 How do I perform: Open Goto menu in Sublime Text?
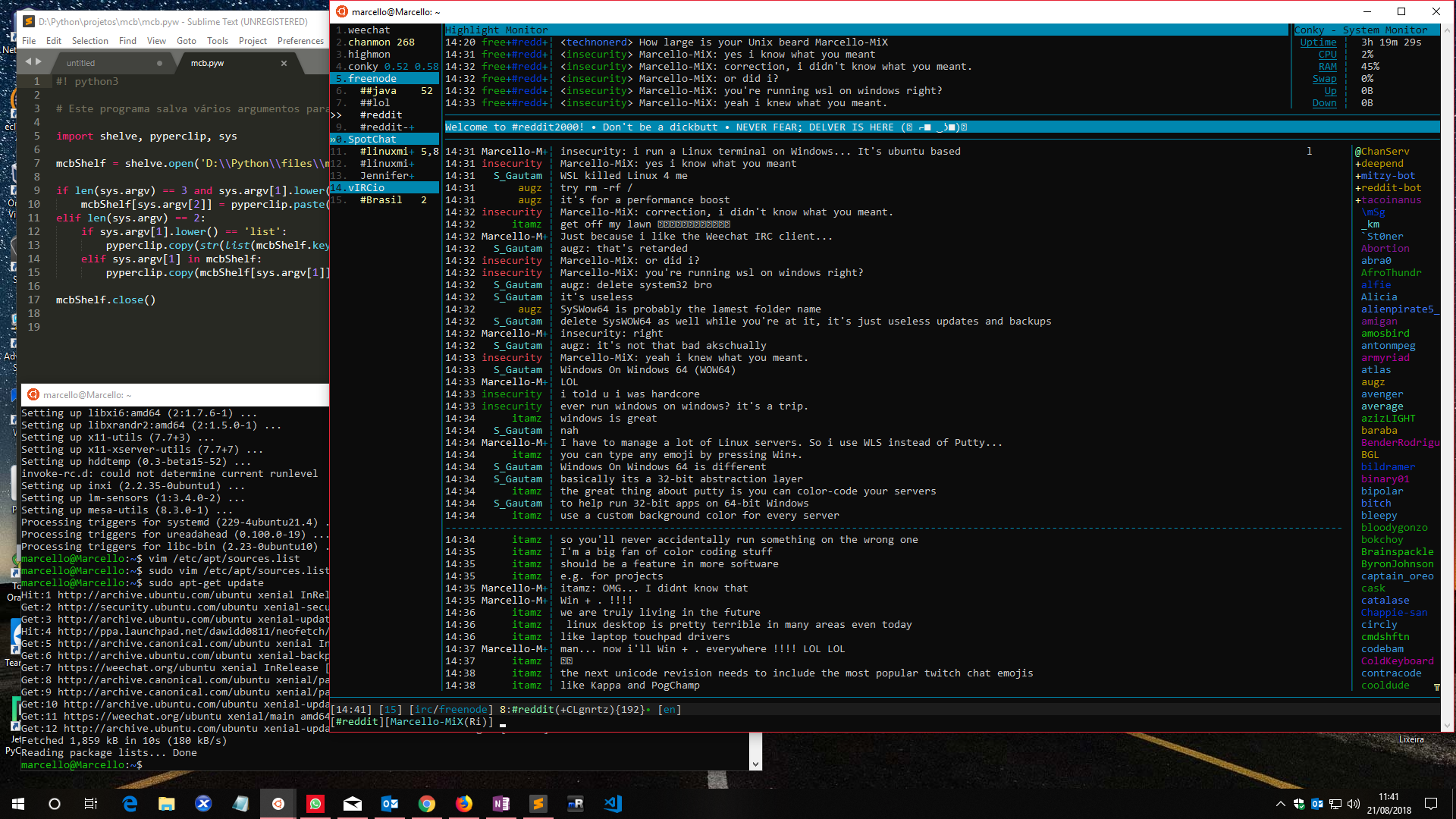pyautogui.click(x=187, y=41)
